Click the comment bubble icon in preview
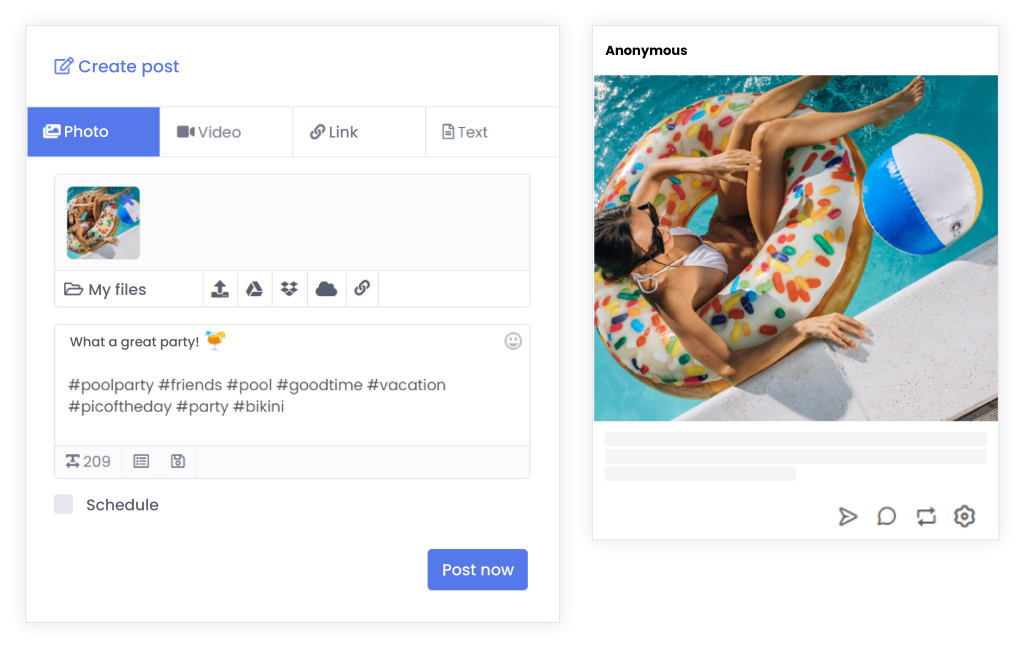Image resolution: width=1024 pixels, height=648 pixels. (886, 517)
